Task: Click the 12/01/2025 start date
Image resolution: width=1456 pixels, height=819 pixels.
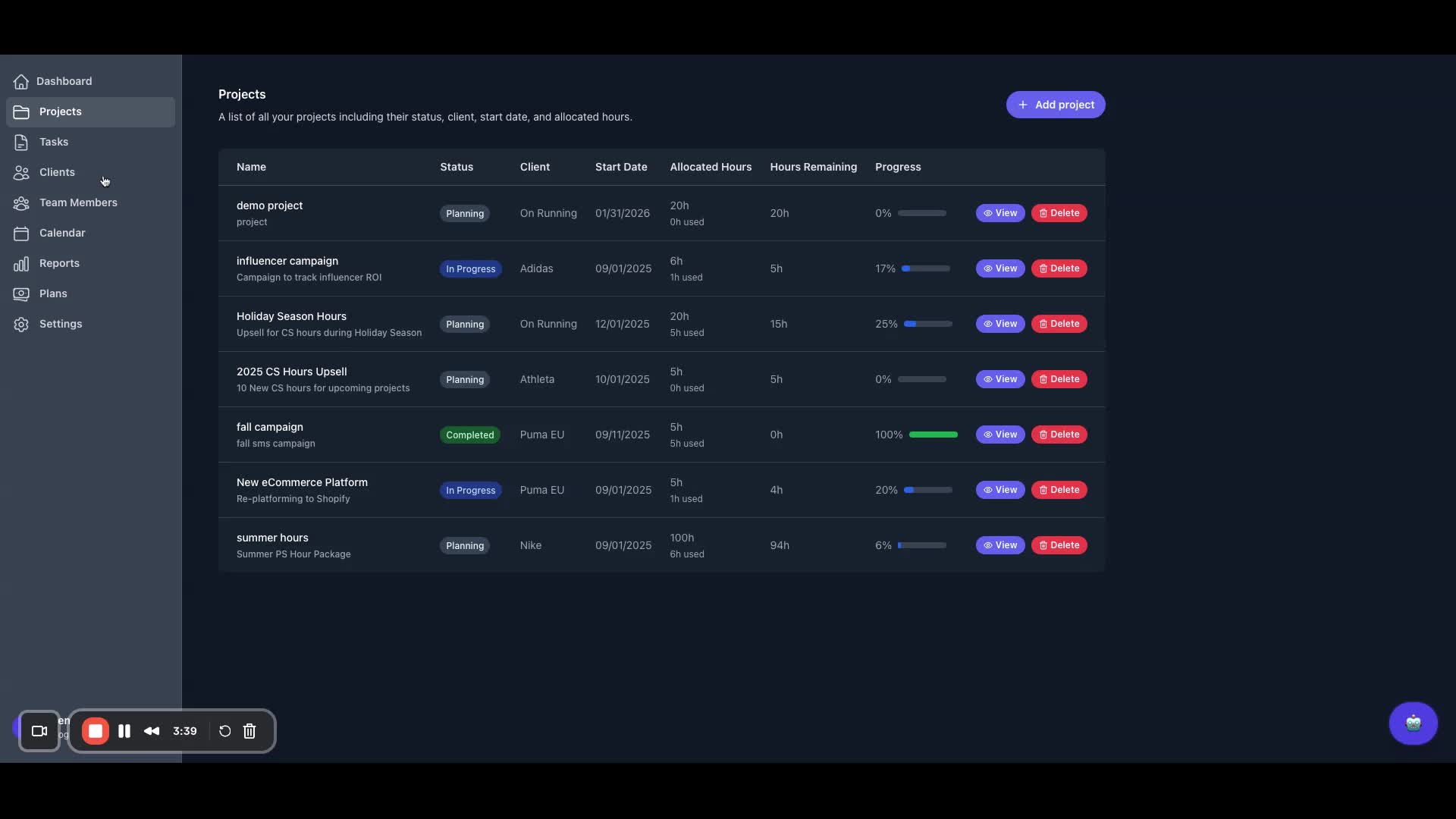Action: (x=623, y=324)
